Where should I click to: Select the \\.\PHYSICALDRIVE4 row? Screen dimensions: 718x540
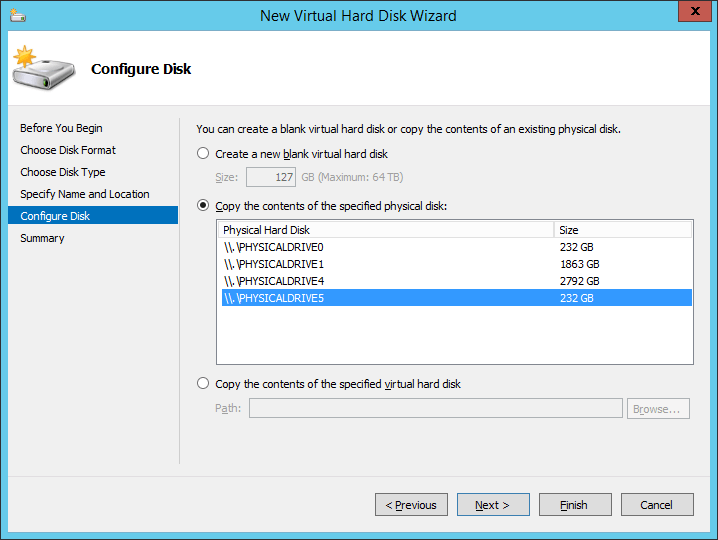click(x=457, y=281)
